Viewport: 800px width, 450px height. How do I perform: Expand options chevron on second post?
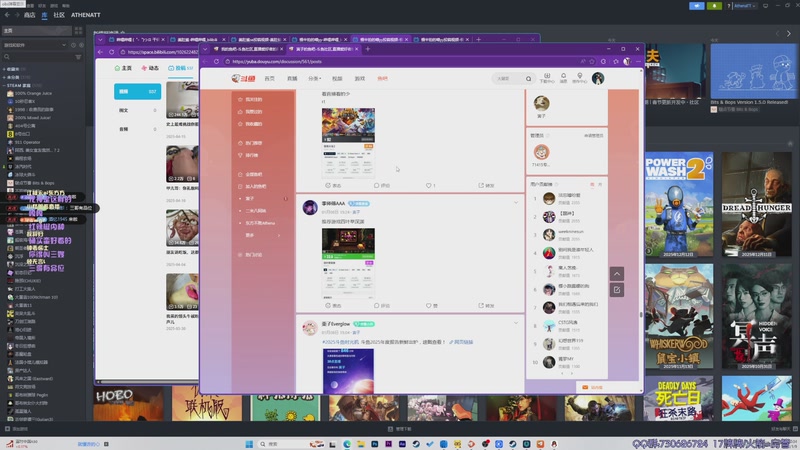click(x=516, y=203)
